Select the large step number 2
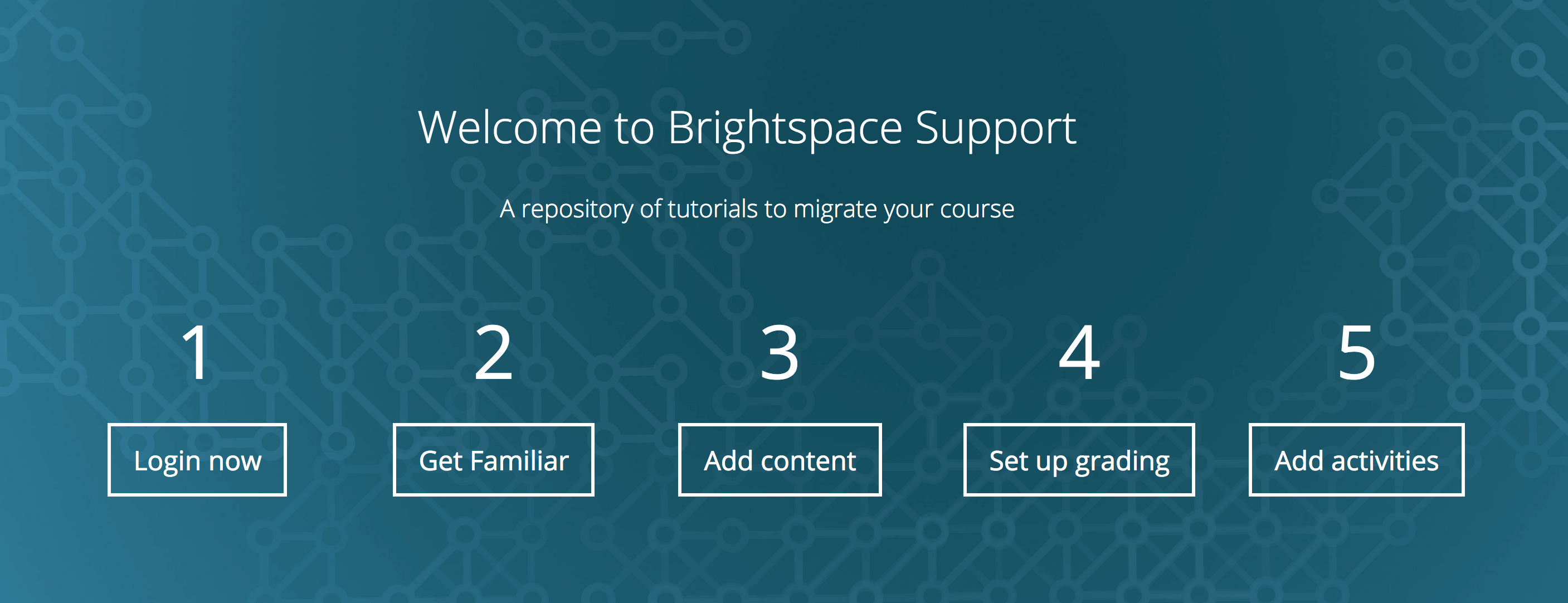Viewport: 1568px width, 603px height. pyautogui.click(x=493, y=353)
